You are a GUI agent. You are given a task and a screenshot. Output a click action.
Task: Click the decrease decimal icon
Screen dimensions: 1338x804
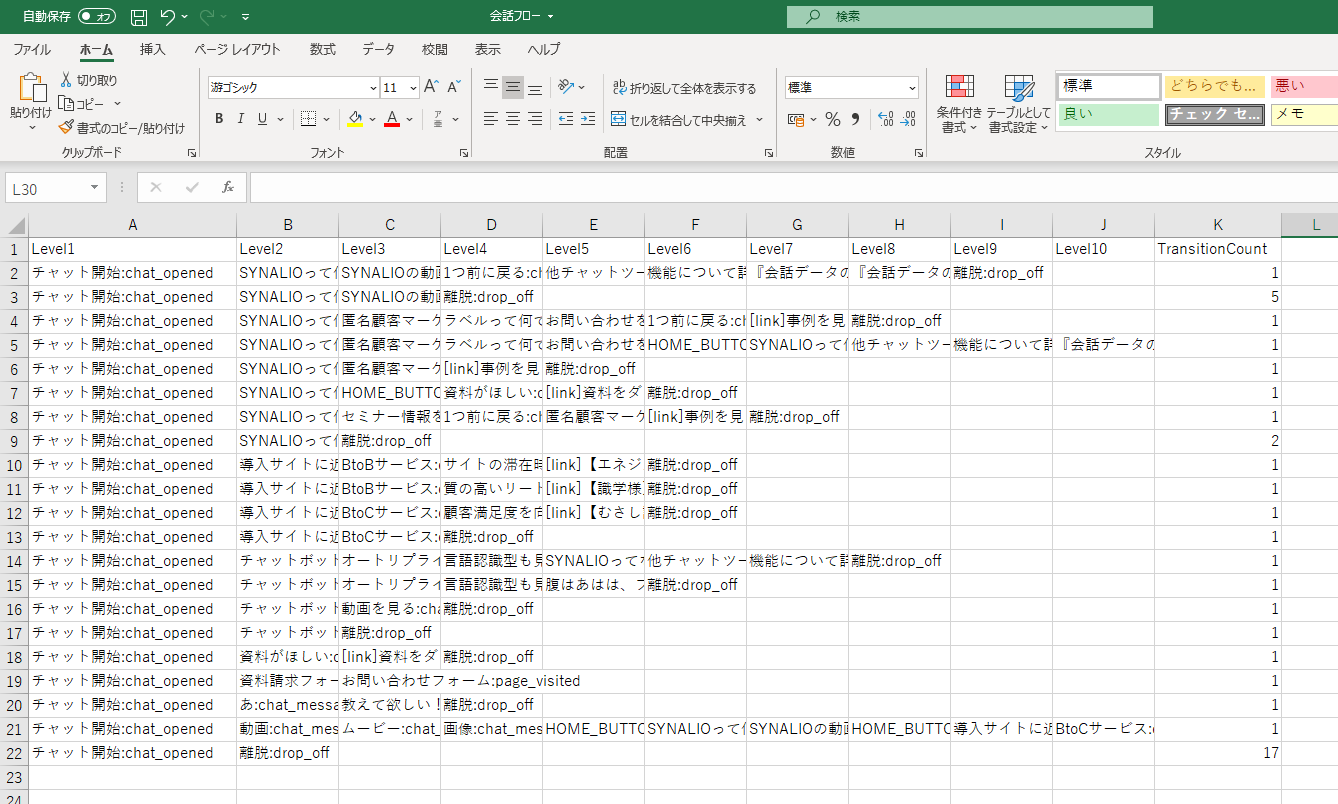click(908, 119)
